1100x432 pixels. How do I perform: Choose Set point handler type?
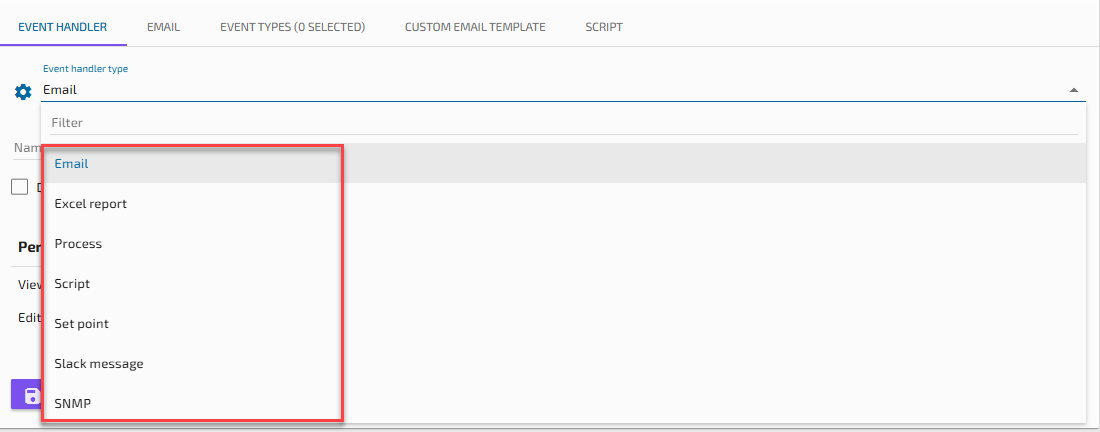[81, 323]
